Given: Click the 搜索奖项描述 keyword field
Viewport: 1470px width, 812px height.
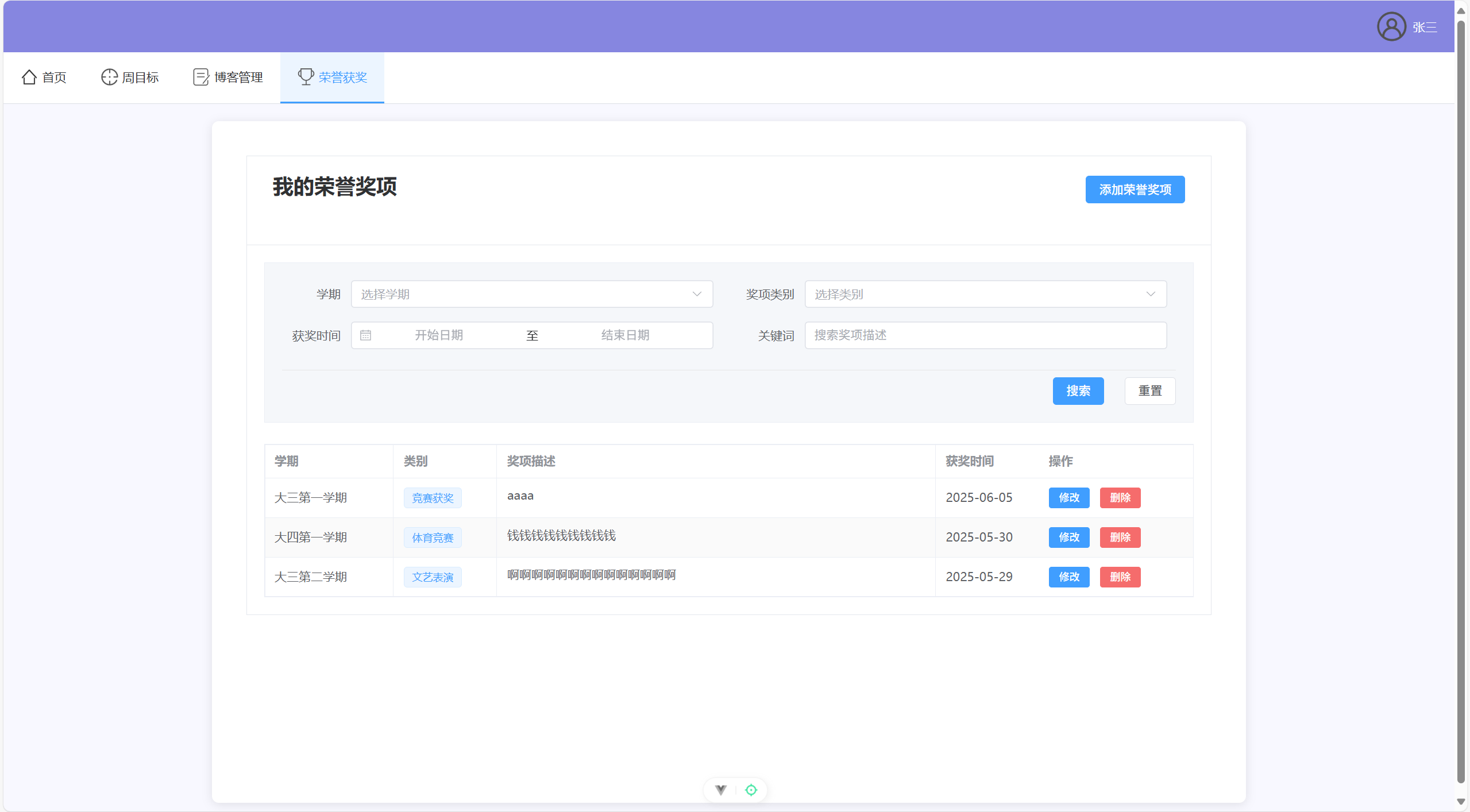Looking at the screenshot, I should (x=985, y=335).
